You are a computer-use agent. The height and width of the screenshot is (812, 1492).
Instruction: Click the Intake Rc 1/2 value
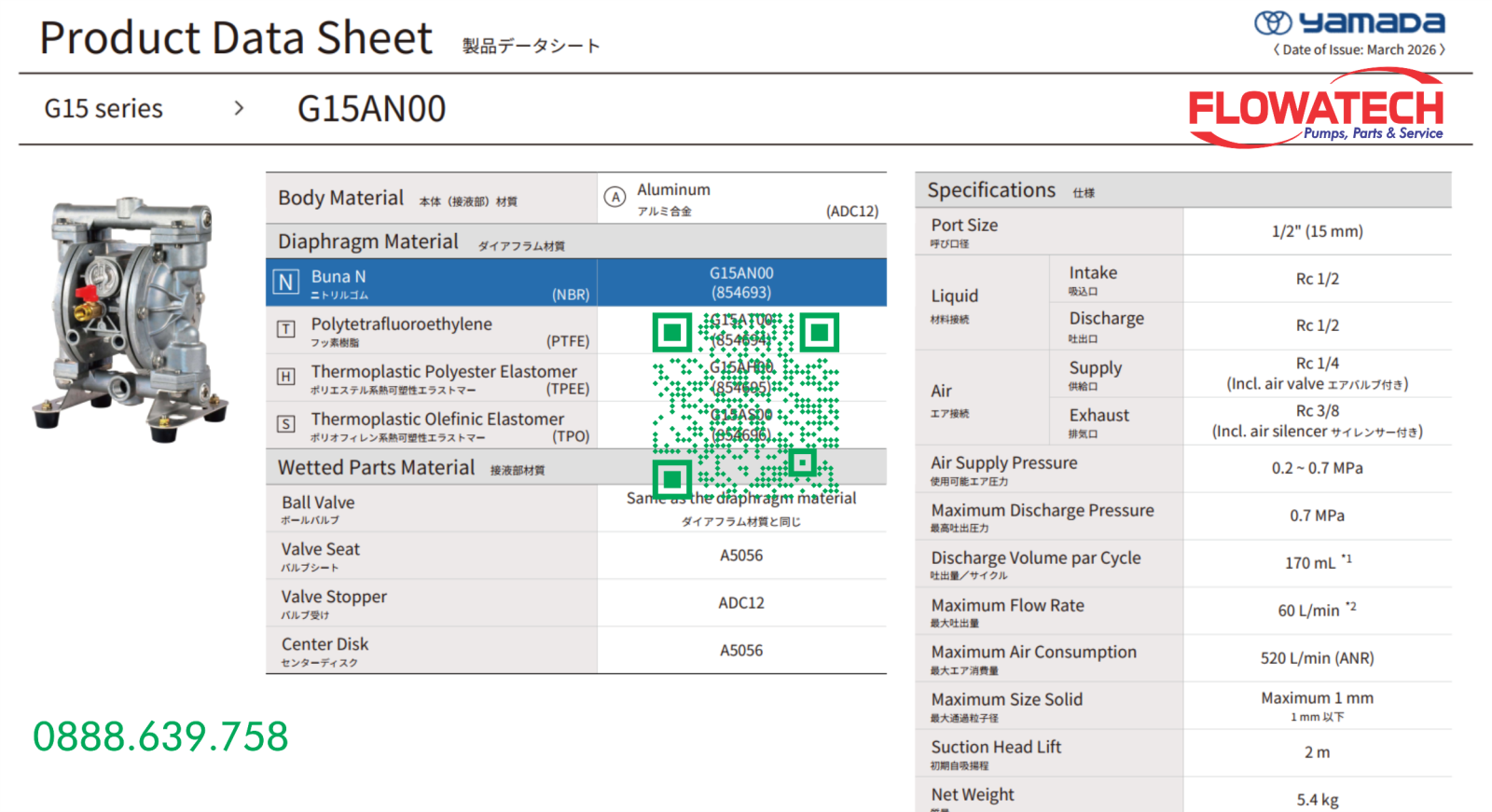[1317, 279]
